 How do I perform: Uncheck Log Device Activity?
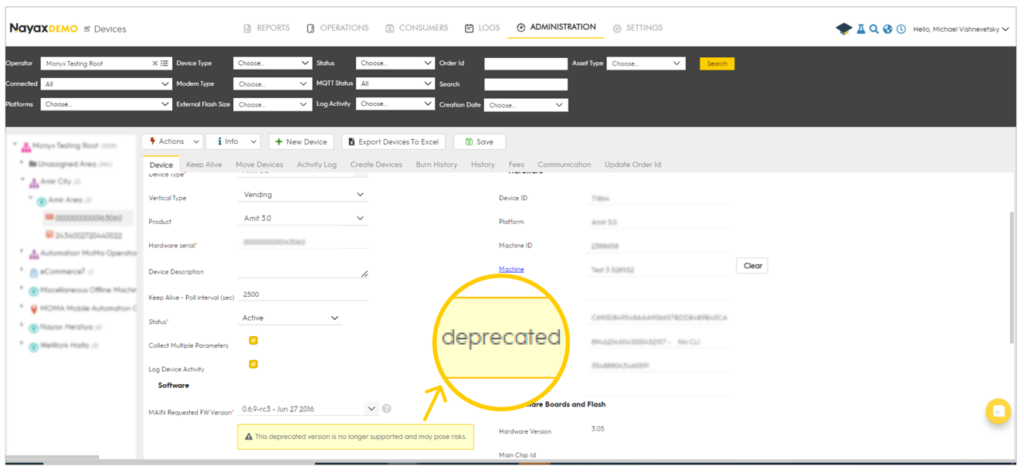(x=253, y=364)
